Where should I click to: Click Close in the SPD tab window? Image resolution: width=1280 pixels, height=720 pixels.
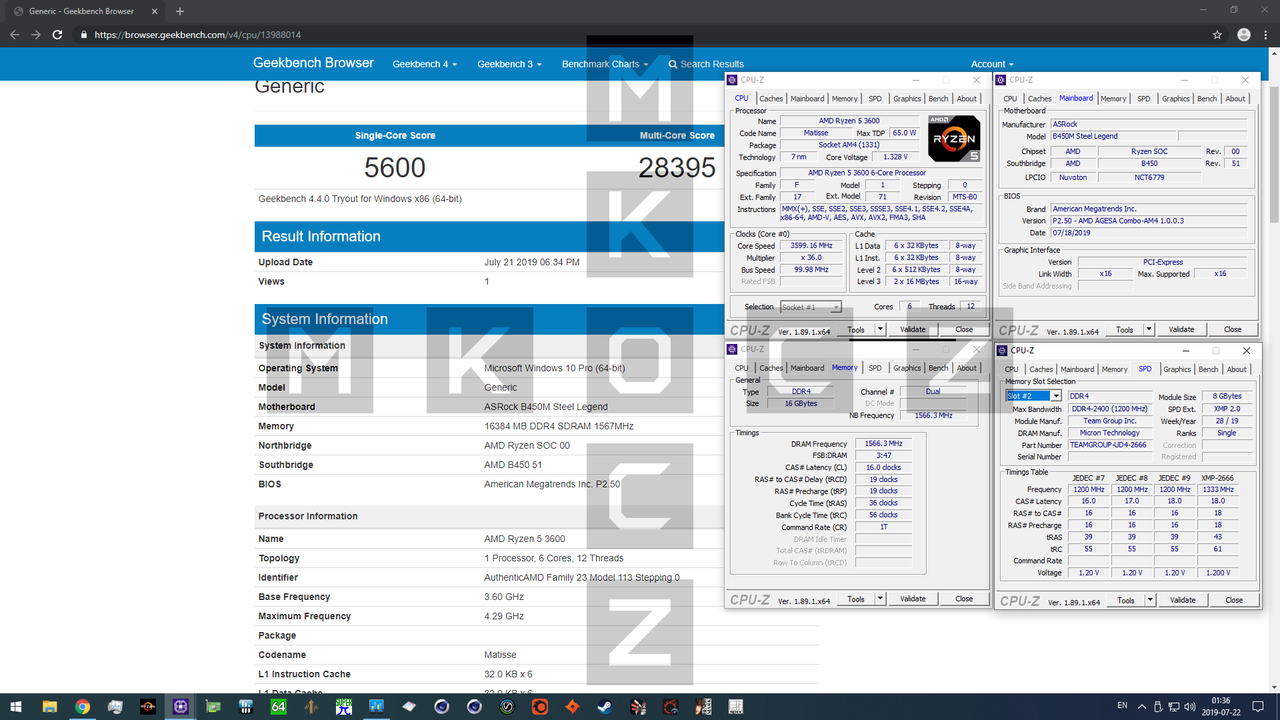pos(1234,600)
